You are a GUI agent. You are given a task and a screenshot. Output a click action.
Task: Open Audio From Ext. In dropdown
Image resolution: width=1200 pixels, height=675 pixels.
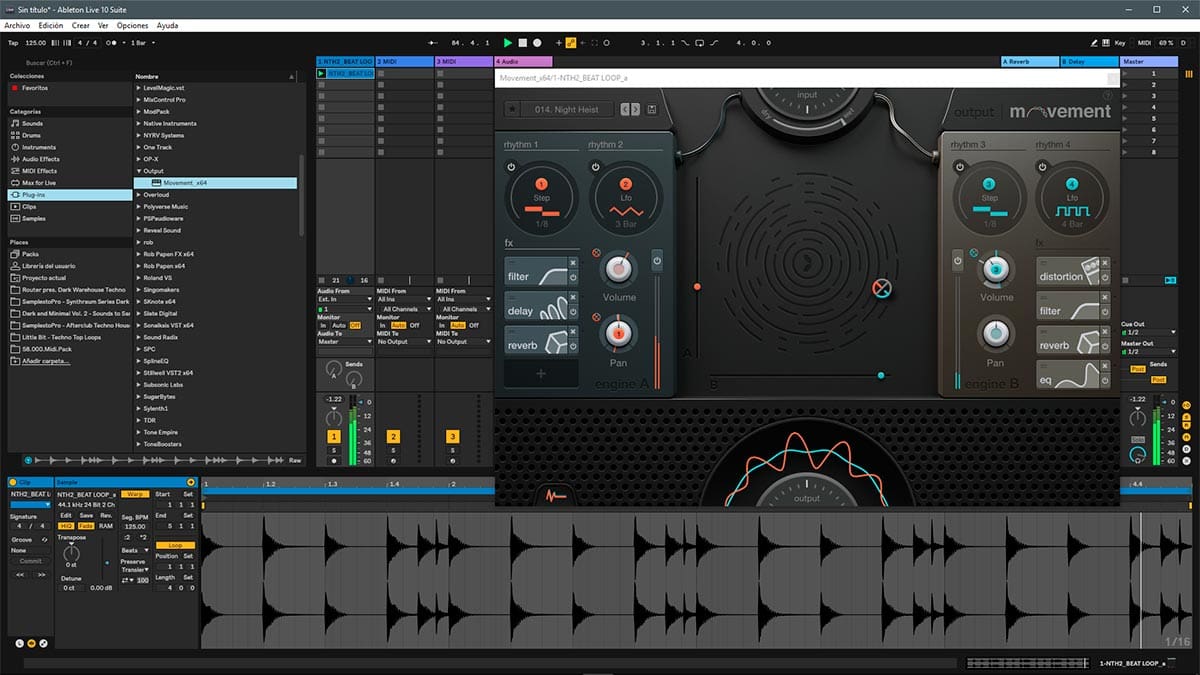[x=345, y=299]
